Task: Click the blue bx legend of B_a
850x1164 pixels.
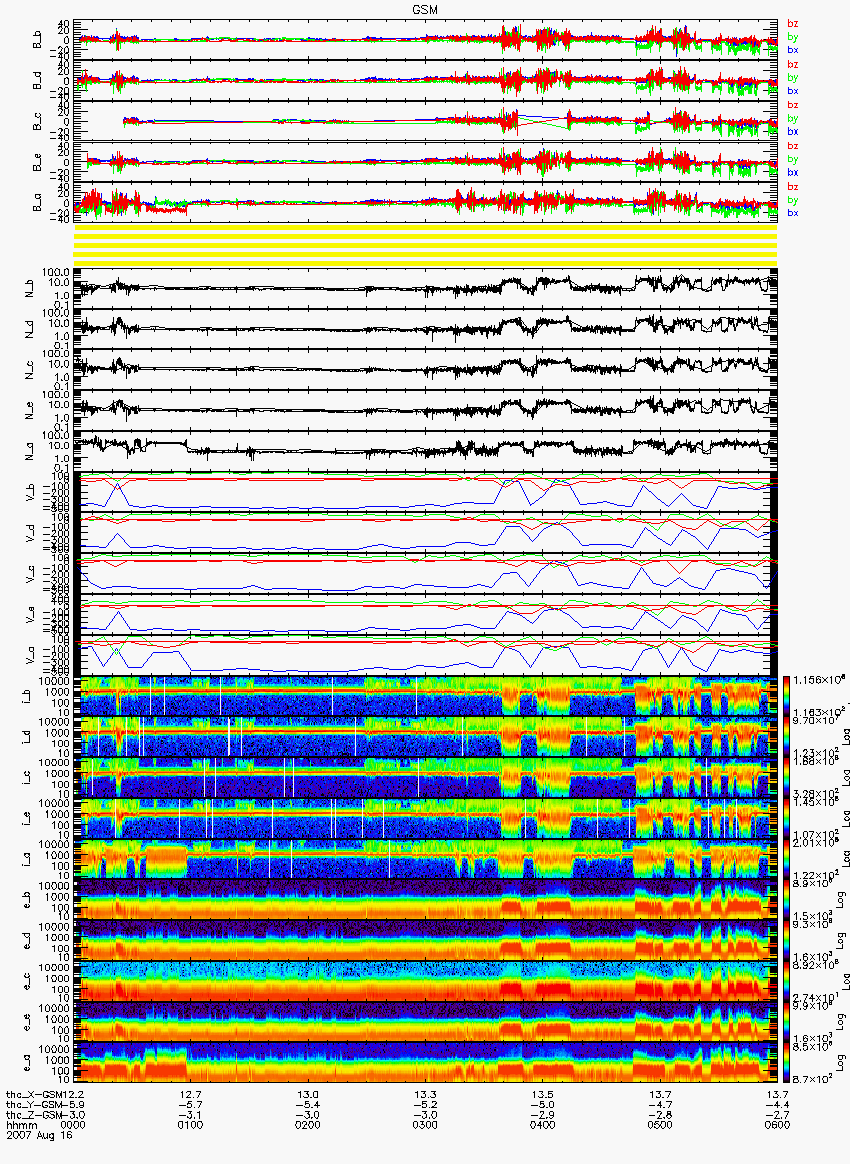Action: [x=793, y=213]
